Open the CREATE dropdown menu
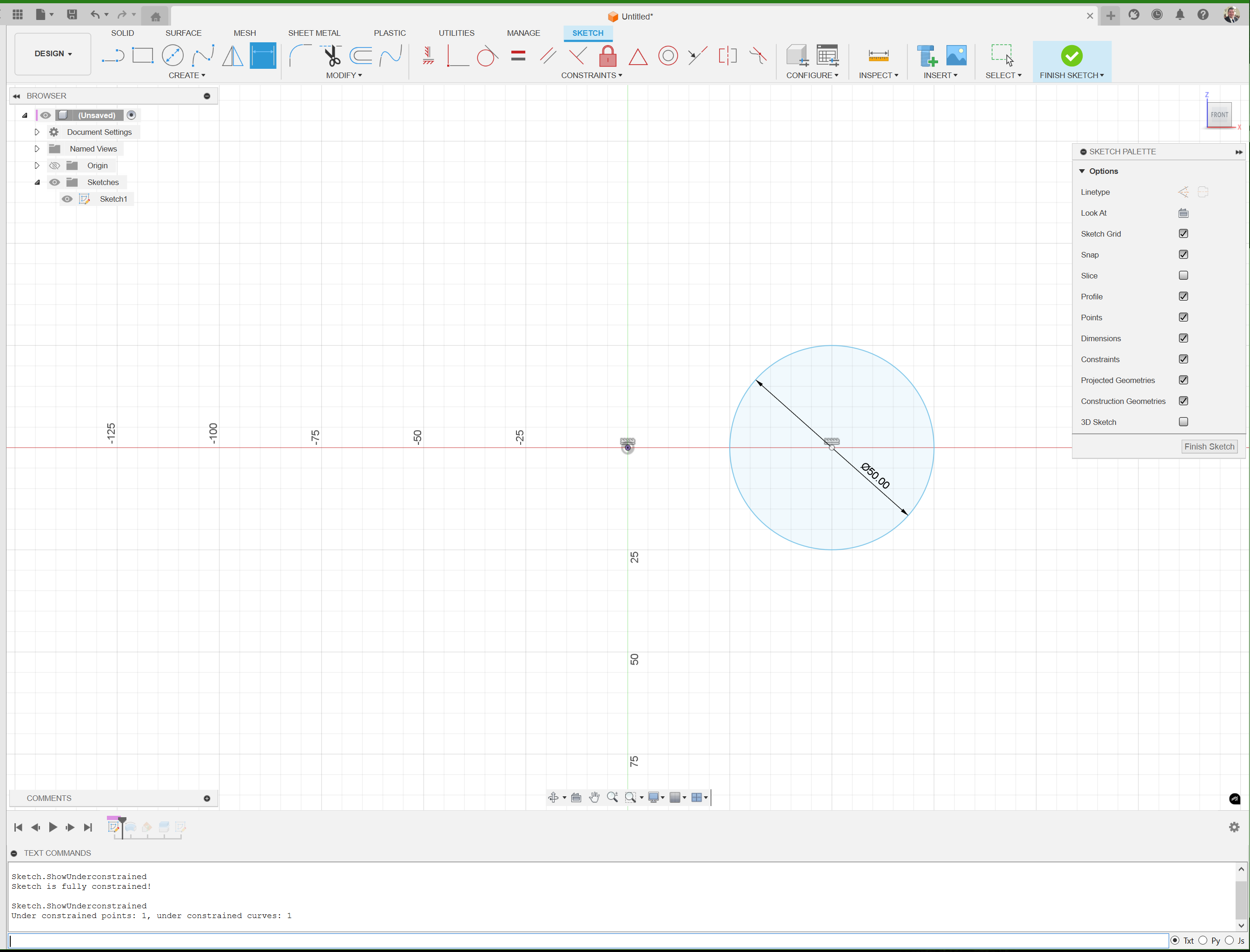This screenshot has width=1250, height=952. (x=187, y=75)
